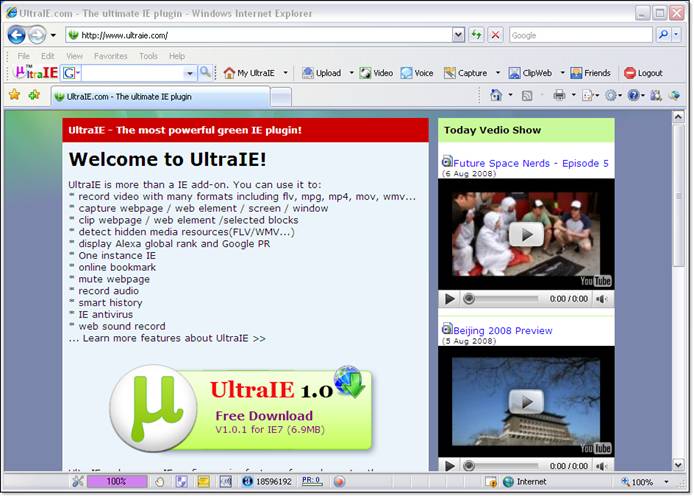
Task: Open the UltraIE search box dropdown
Action: [x=189, y=73]
